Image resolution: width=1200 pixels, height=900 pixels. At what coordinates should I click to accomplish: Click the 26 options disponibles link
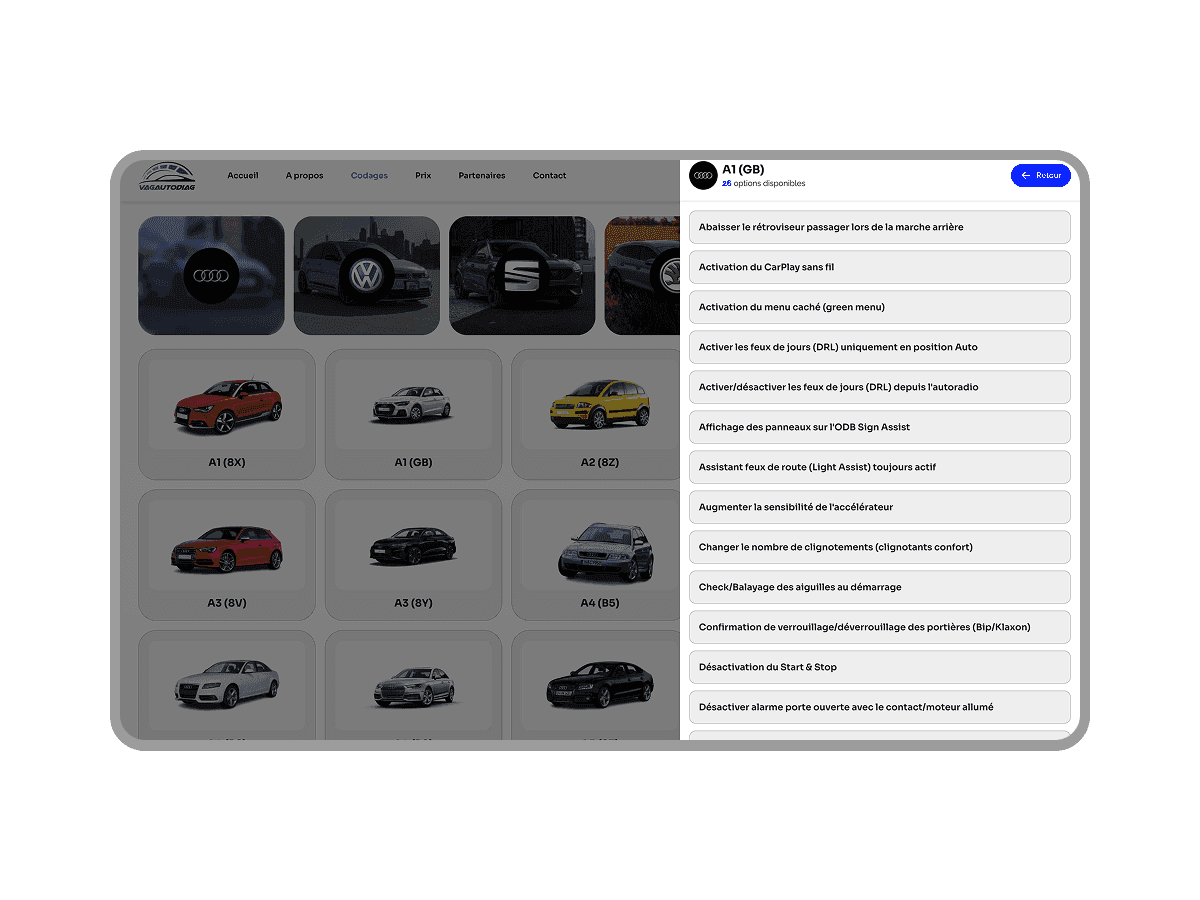pos(764,183)
